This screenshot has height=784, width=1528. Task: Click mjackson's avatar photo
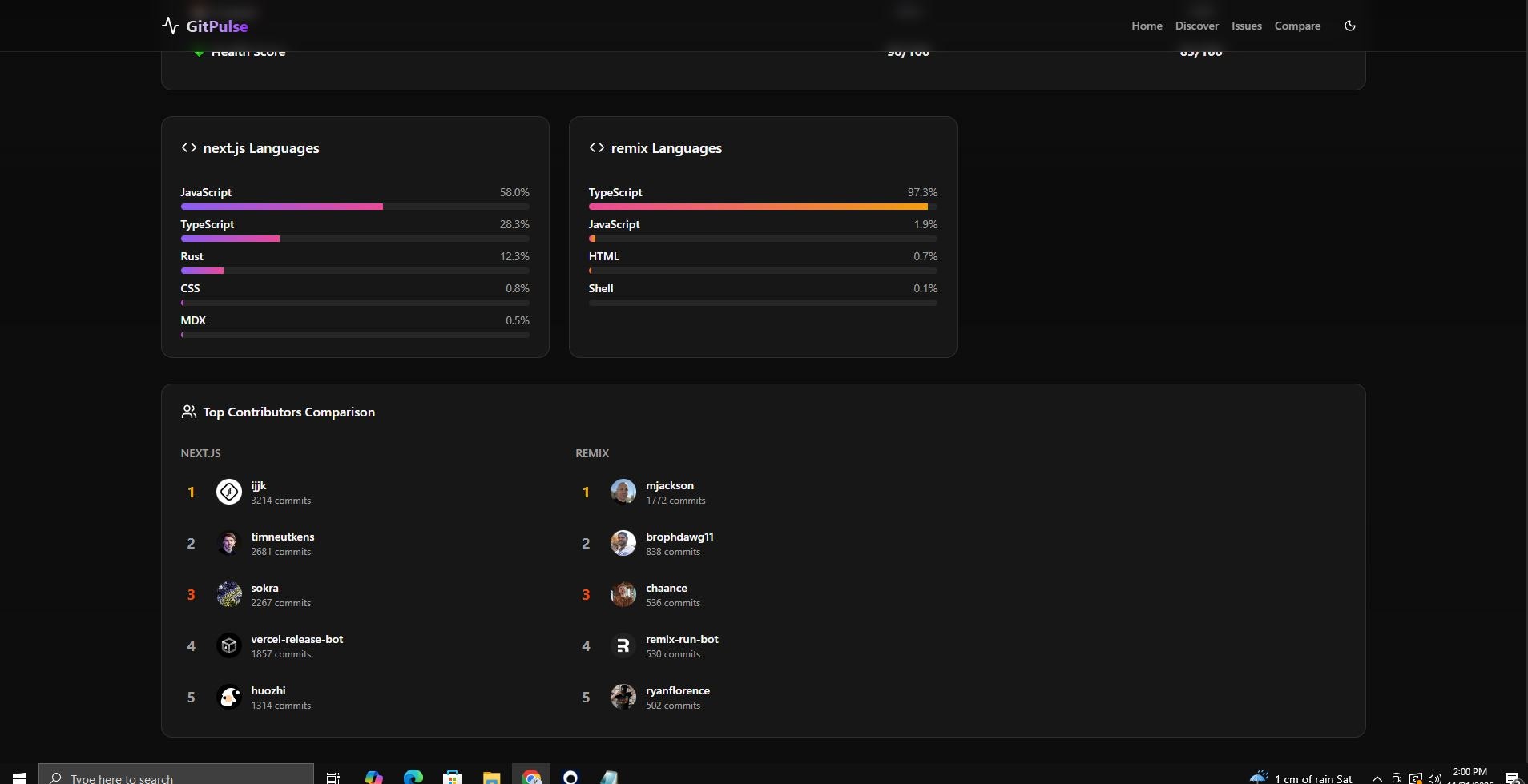click(x=623, y=492)
